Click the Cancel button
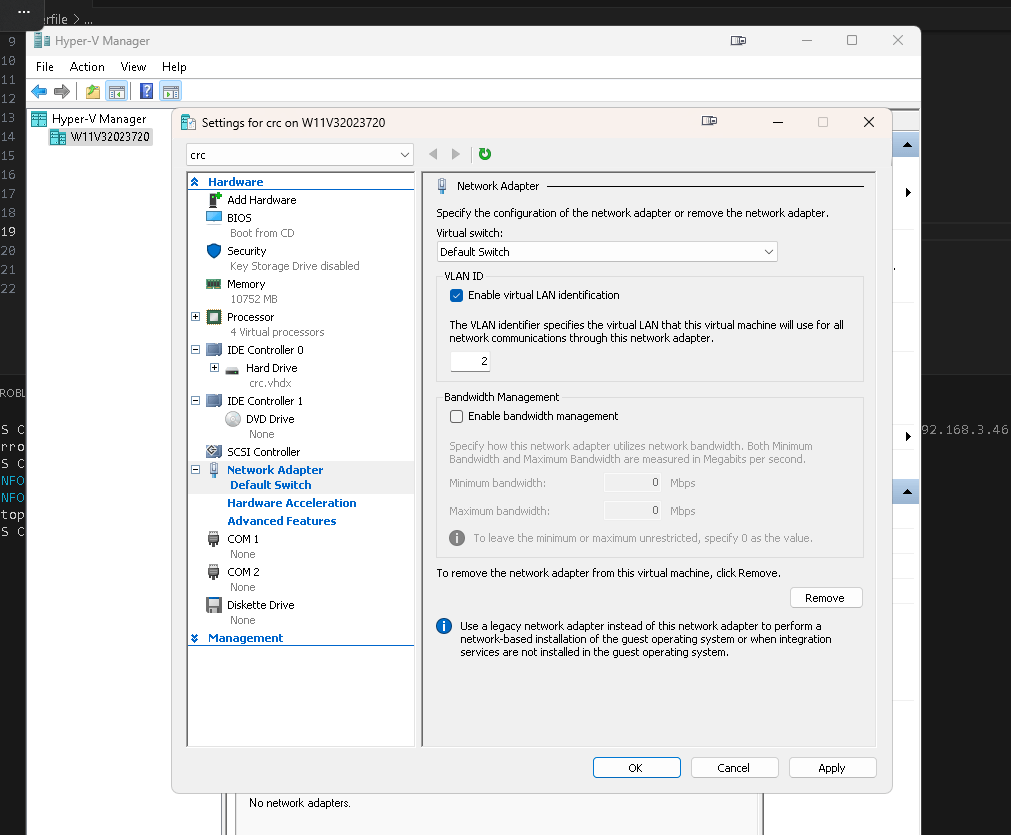Viewport: 1011px width, 835px height. click(x=734, y=768)
